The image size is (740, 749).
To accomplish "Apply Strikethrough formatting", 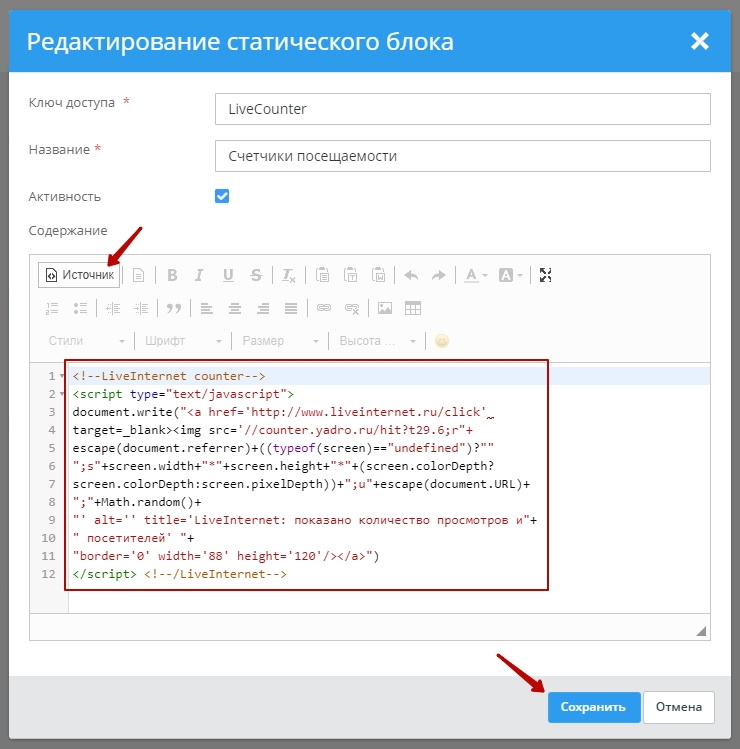I will tap(257, 275).
